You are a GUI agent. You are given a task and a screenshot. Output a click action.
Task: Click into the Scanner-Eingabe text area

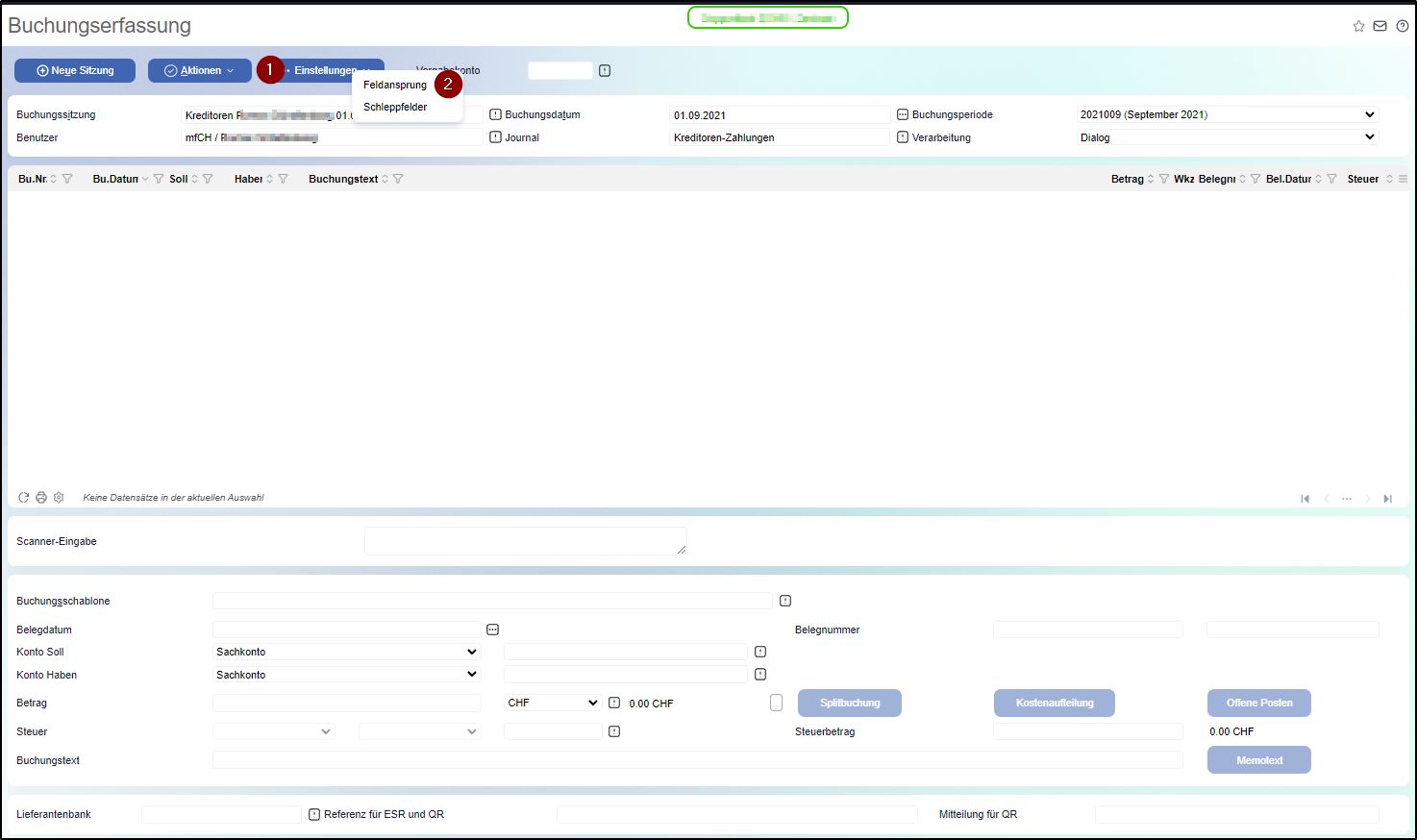pos(525,541)
